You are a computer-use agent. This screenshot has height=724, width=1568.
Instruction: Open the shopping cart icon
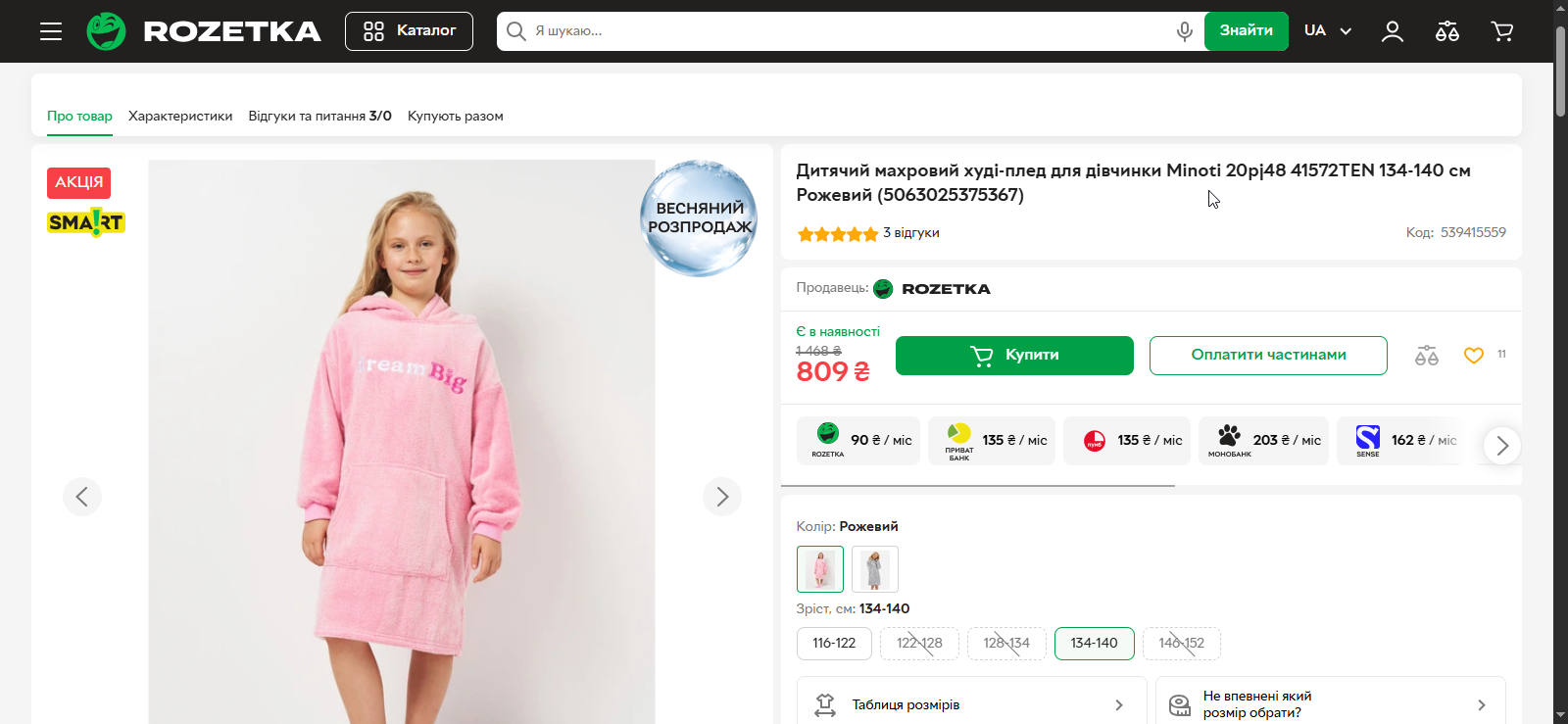(x=1501, y=31)
